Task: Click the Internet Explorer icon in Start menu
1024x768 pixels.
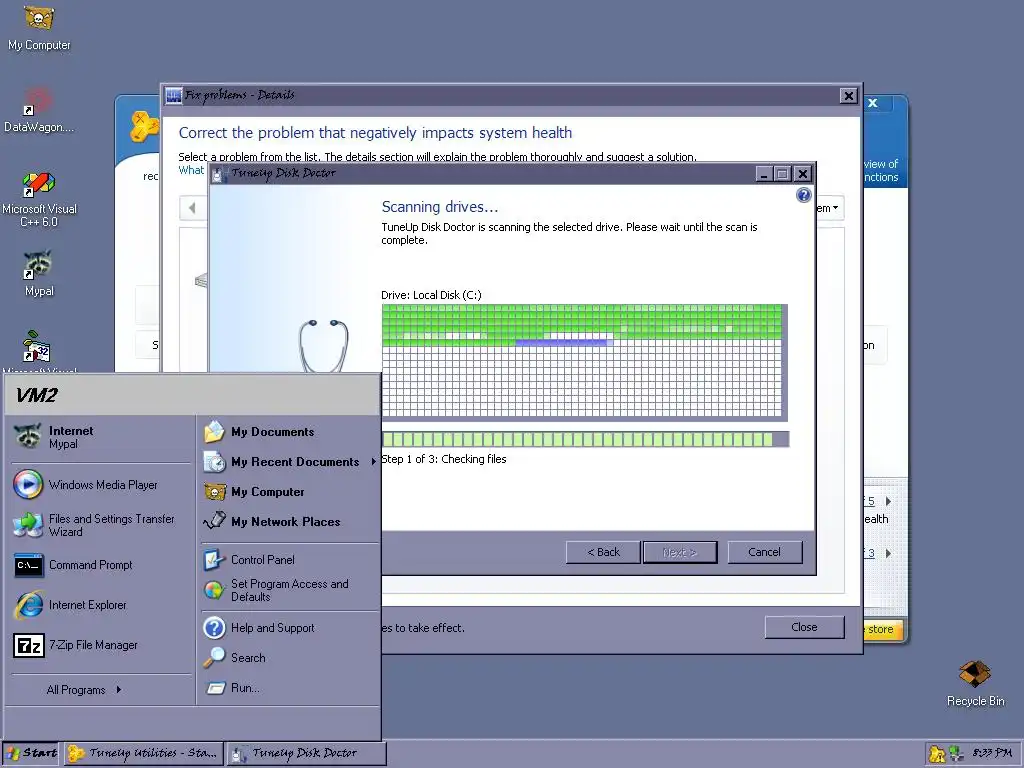Action: point(29,605)
